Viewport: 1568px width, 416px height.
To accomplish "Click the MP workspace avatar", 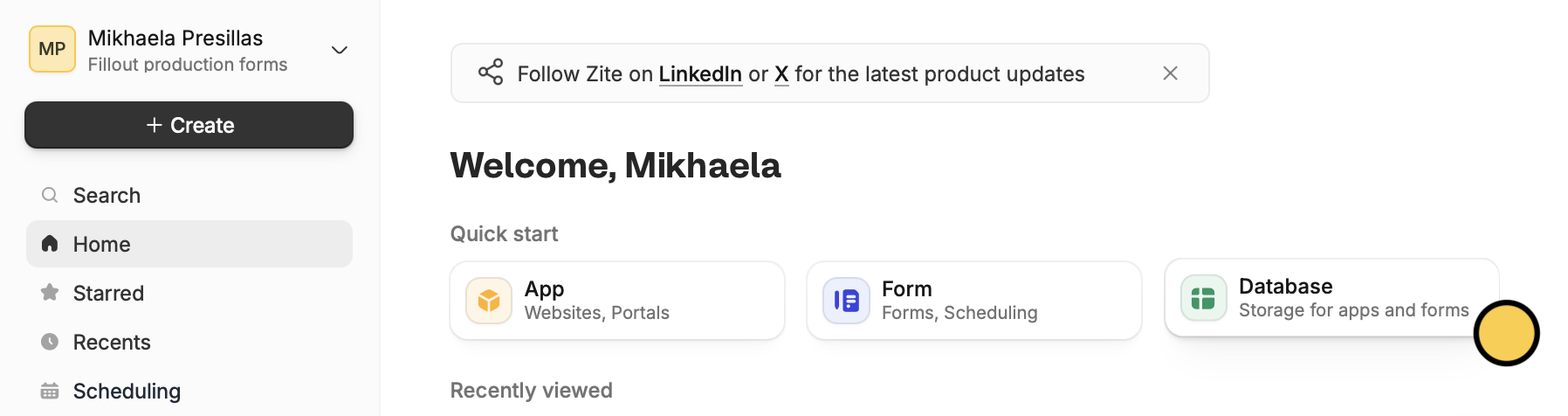I will pyautogui.click(x=52, y=49).
